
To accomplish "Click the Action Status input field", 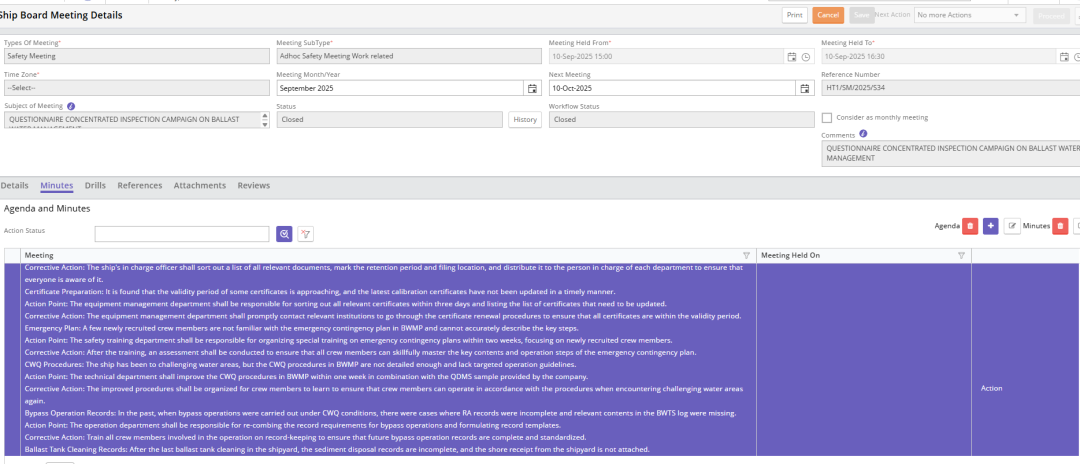I will (182, 234).
